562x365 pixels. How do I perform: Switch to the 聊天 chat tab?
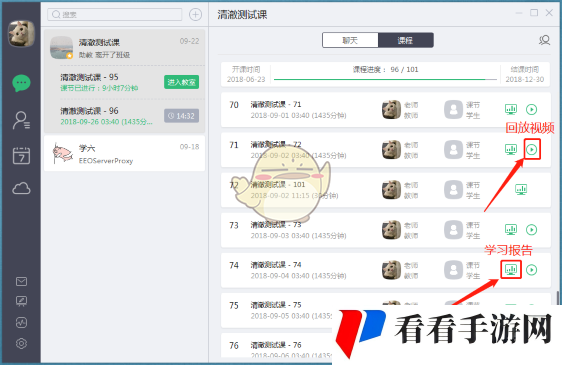click(x=350, y=40)
